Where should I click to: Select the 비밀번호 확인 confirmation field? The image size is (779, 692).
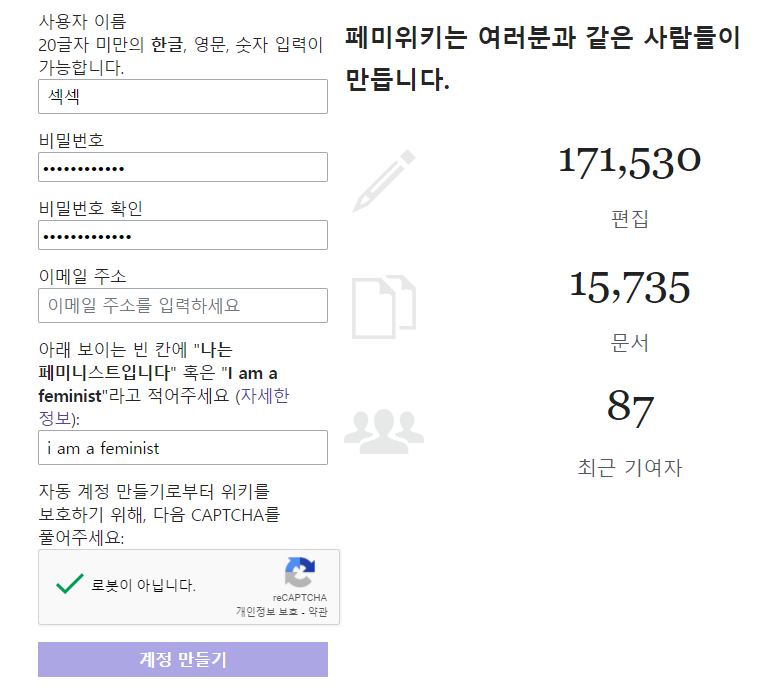pyautogui.click(x=183, y=235)
